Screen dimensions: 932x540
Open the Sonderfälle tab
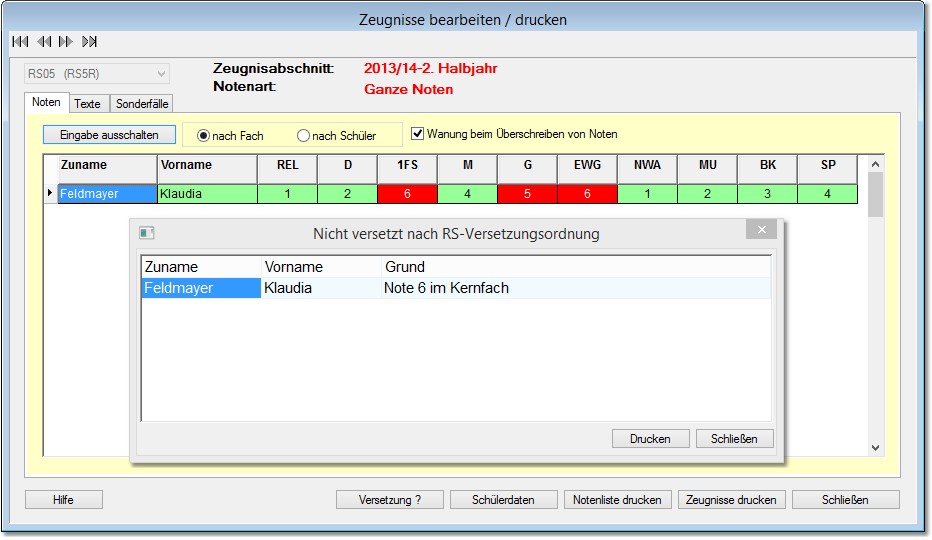[143, 103]
